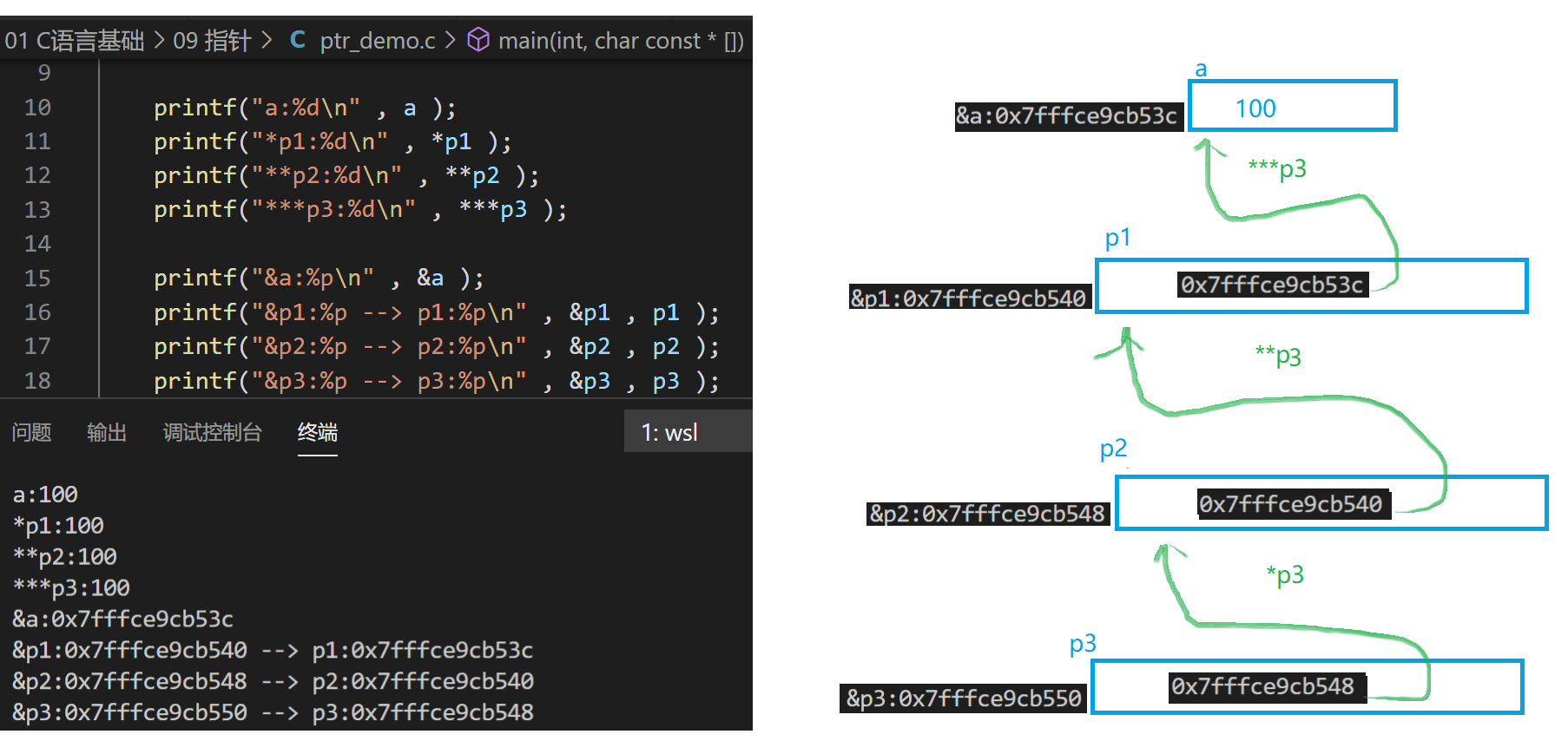Click the main function cube symbol icon
1568x754 pixels.
478,40
